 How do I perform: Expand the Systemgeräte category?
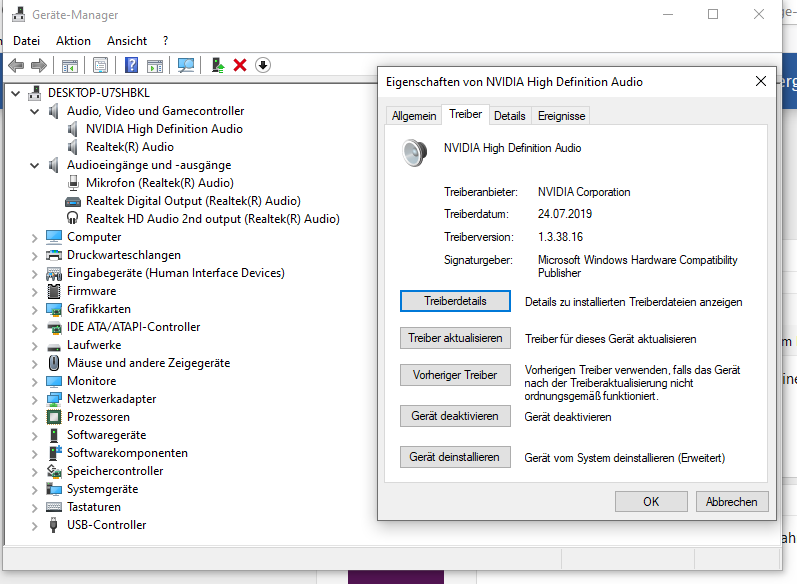[x=35, y=489]
